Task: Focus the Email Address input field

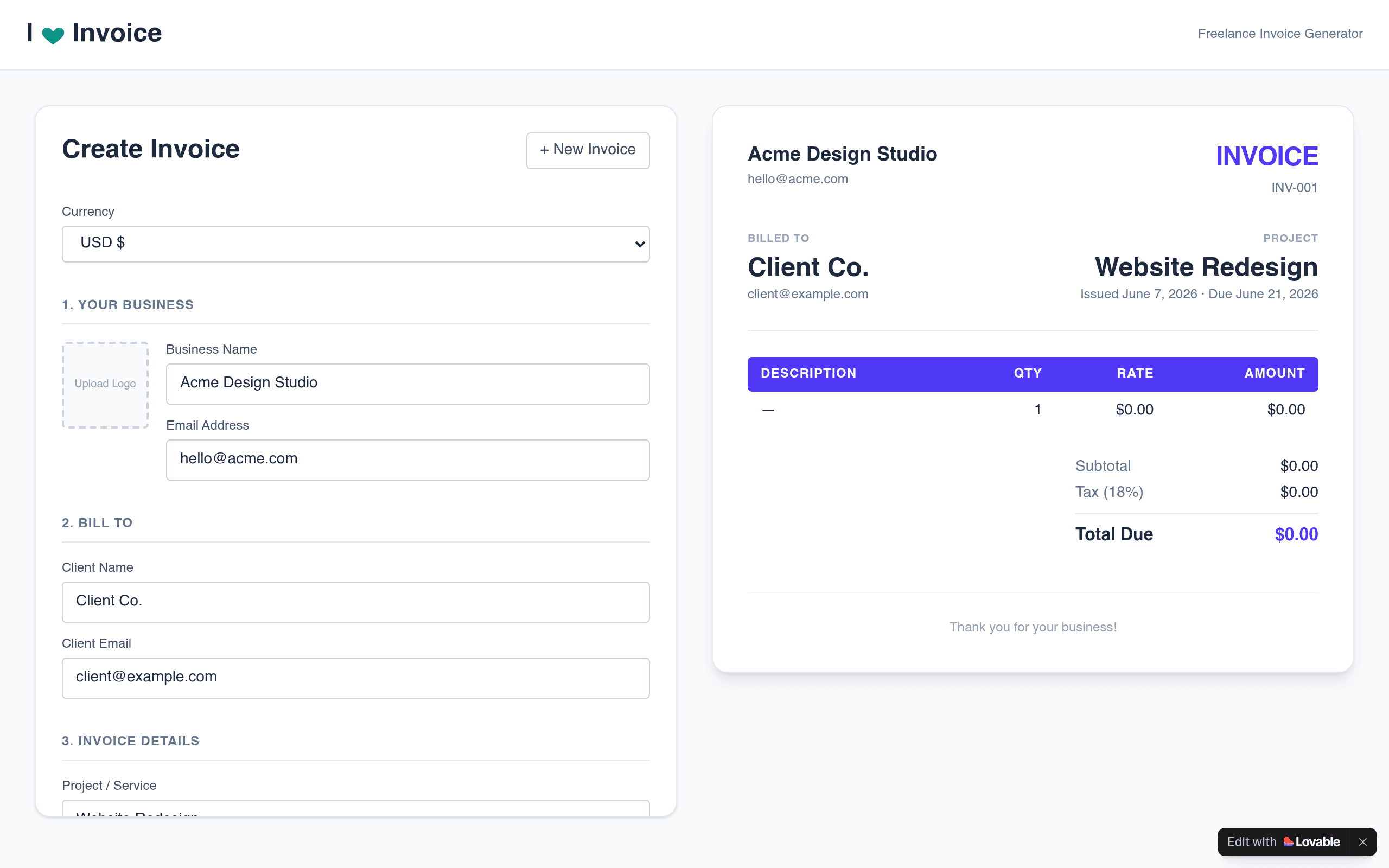Action: click(x=407, y=459)
